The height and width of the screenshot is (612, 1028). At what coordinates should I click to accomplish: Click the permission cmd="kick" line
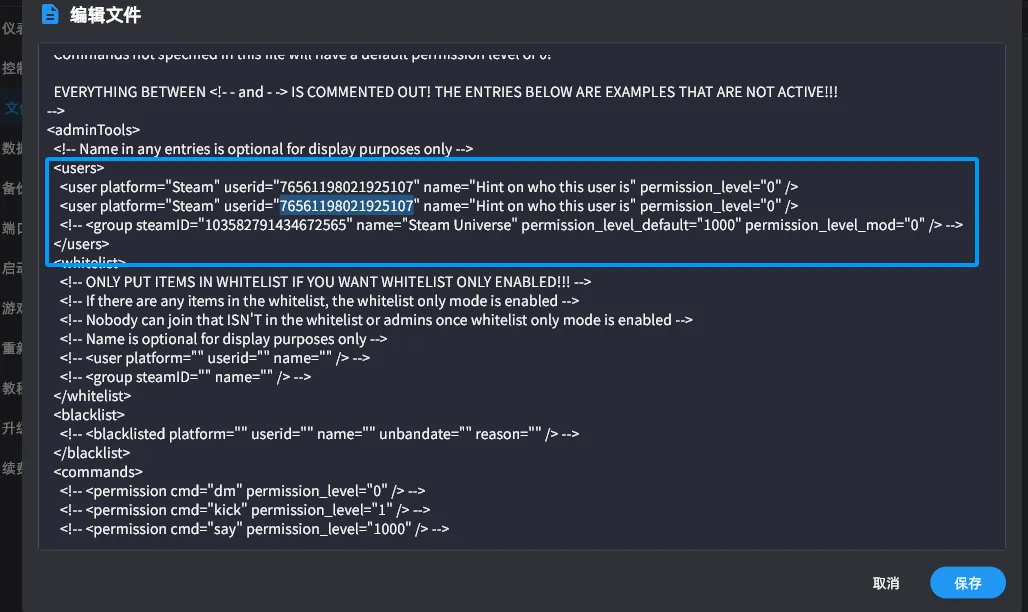click(245, 510)
